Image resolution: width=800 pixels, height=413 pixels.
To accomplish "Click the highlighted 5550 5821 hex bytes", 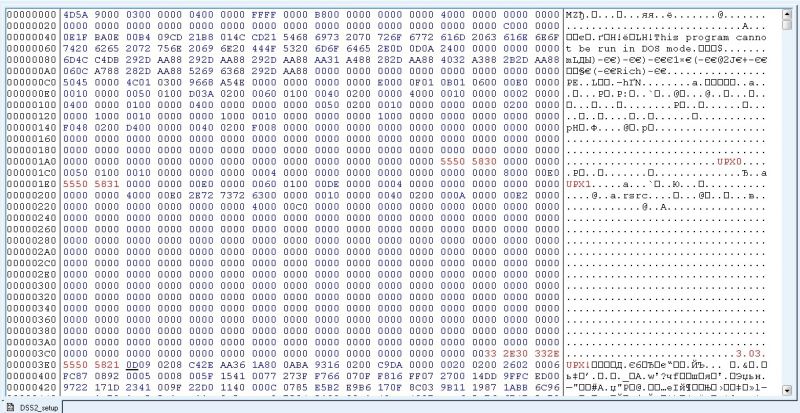I will point(91,365).
